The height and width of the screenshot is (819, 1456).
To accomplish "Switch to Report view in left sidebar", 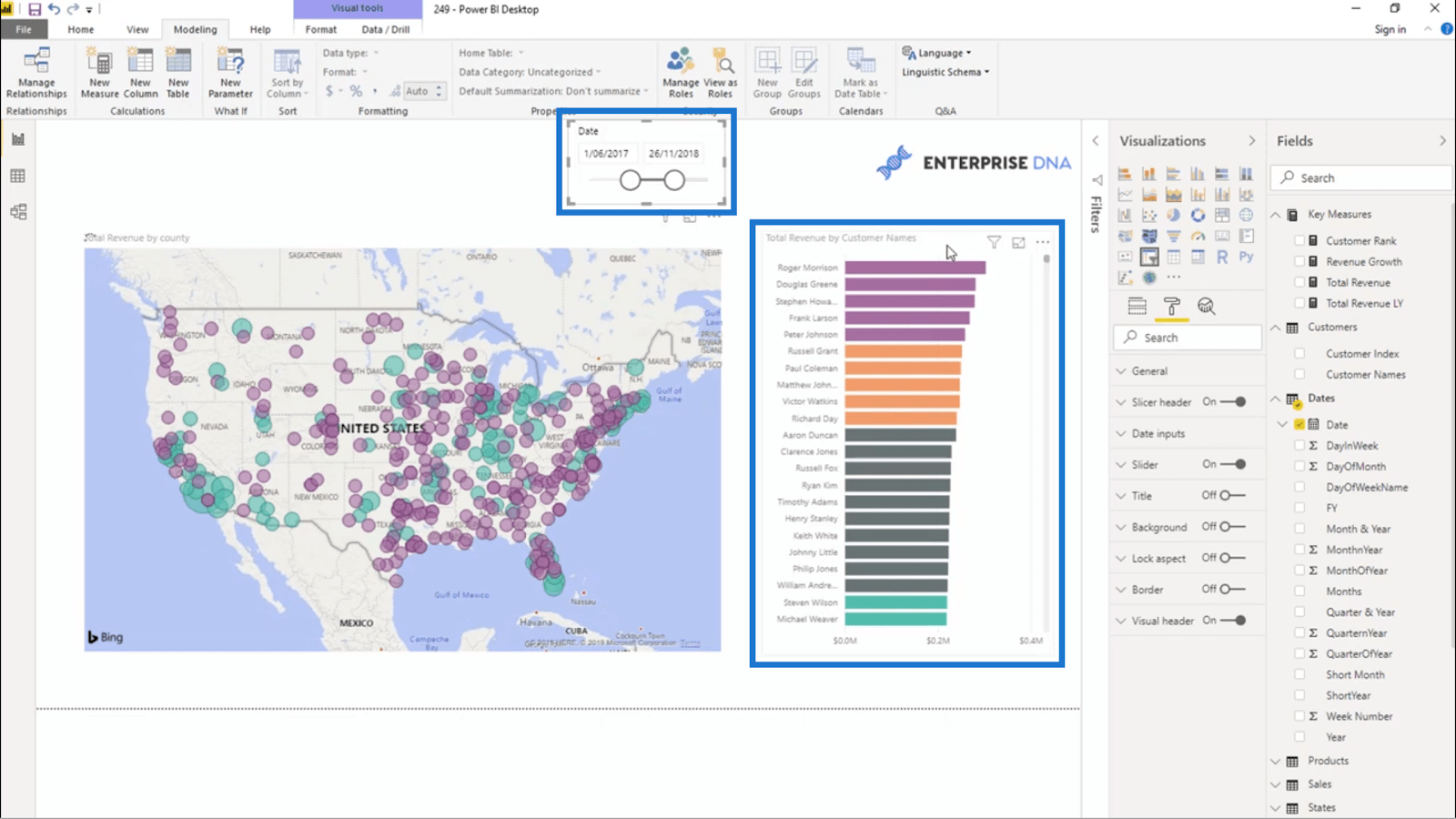I will coord(17,139).
